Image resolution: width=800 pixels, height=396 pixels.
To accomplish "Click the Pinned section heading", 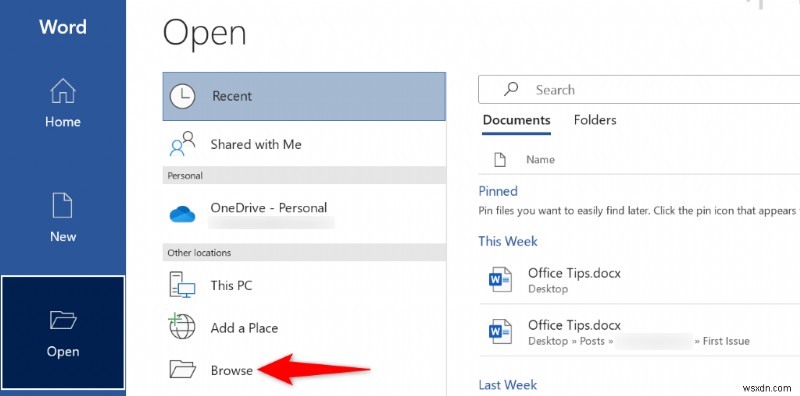I will tap(498, 191).
